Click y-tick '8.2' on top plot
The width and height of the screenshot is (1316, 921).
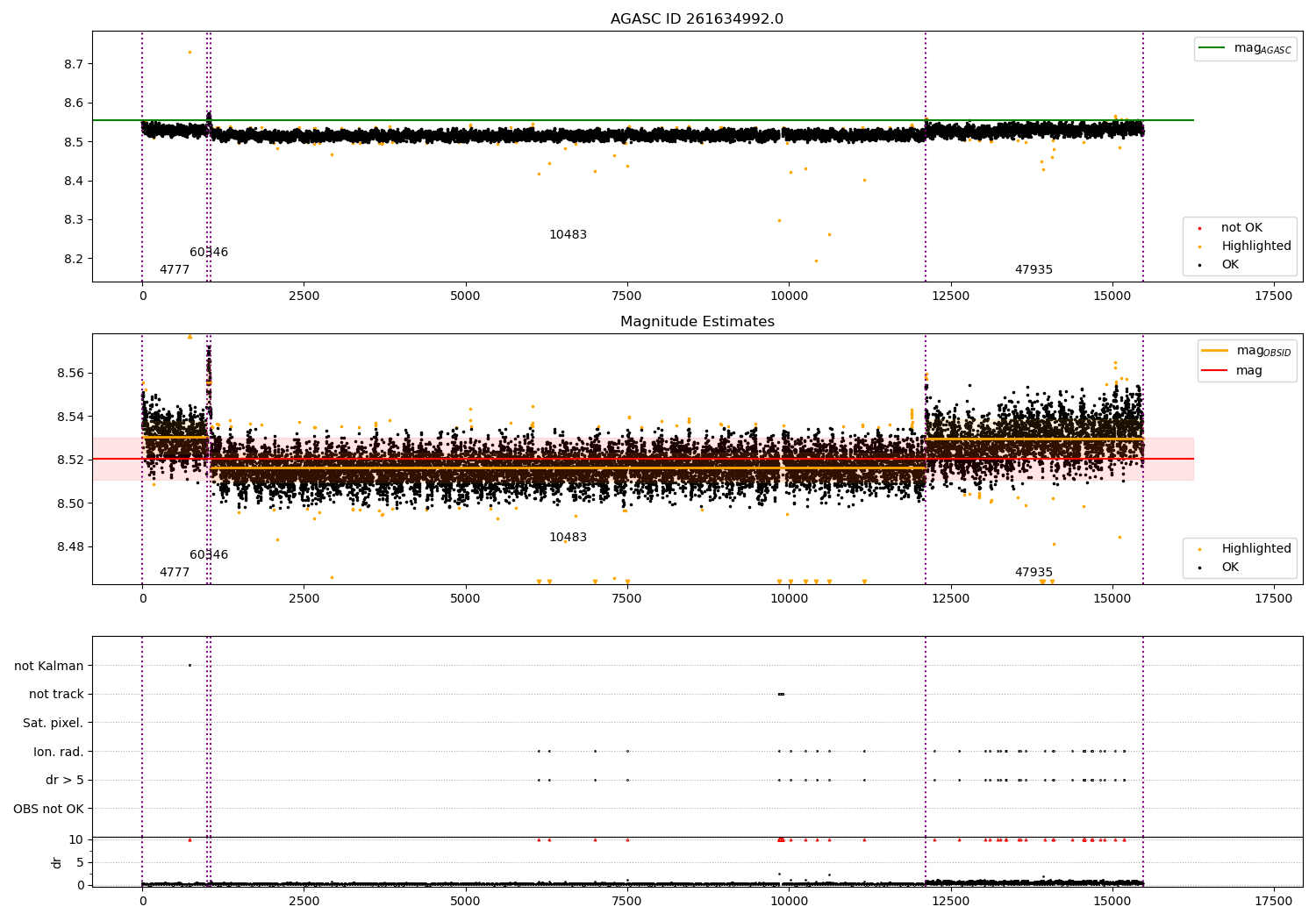74,259
